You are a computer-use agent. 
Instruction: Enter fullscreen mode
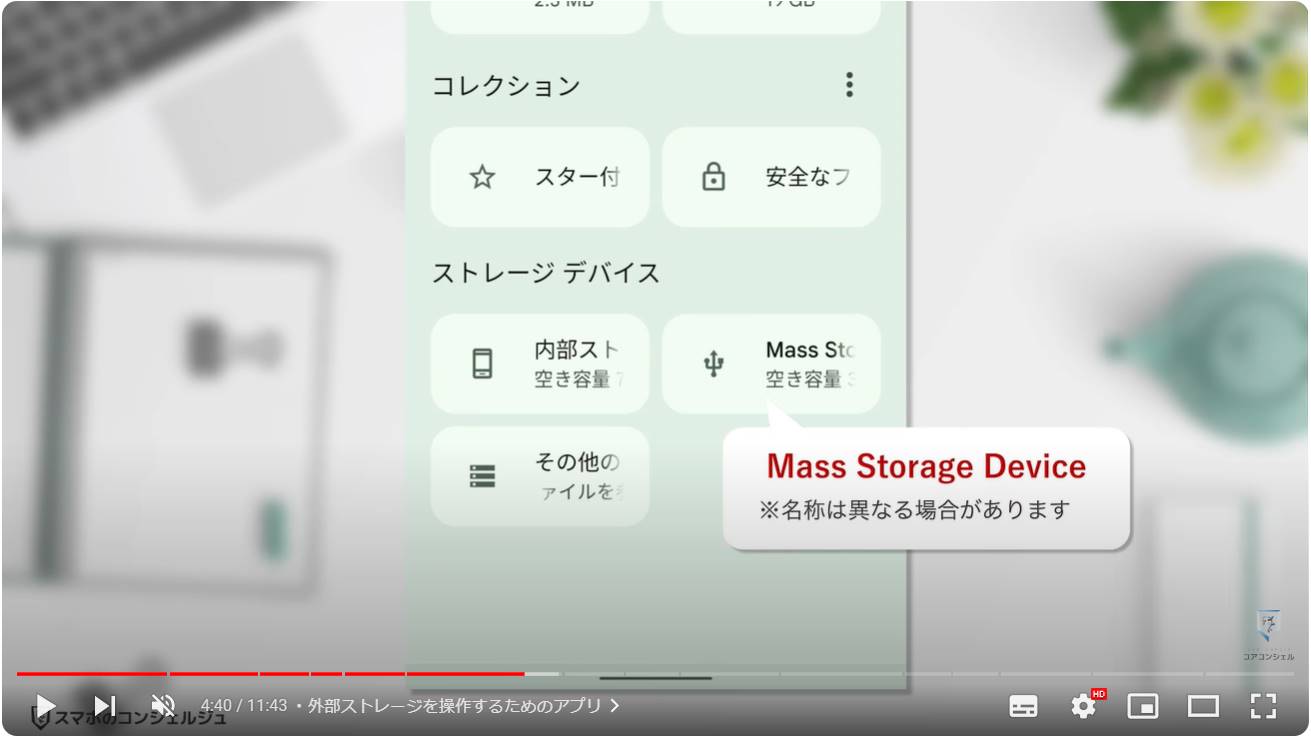[x=1264, y=706]
